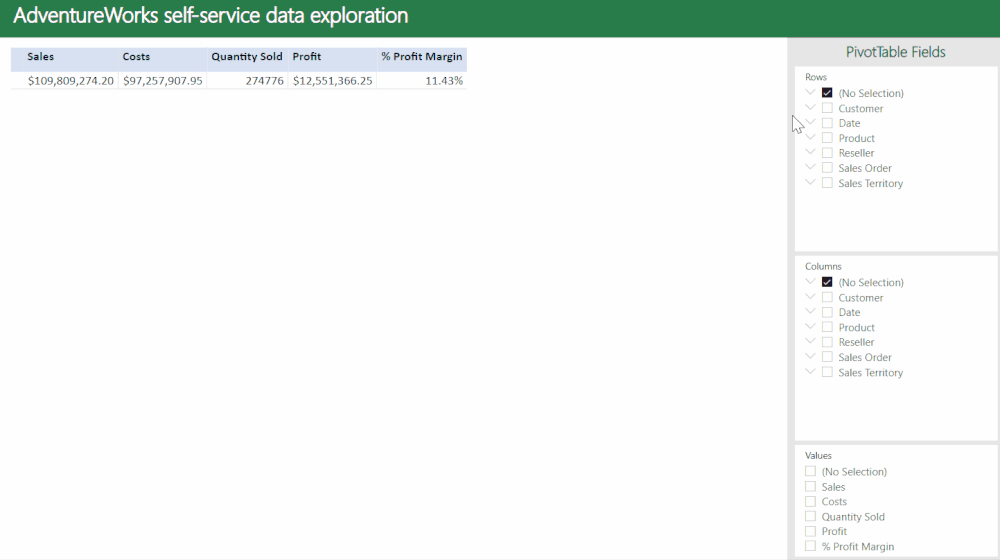Viewport: 1000px width, 560px height.
Task: Check Product in Columns section
Action: point(827,327)
